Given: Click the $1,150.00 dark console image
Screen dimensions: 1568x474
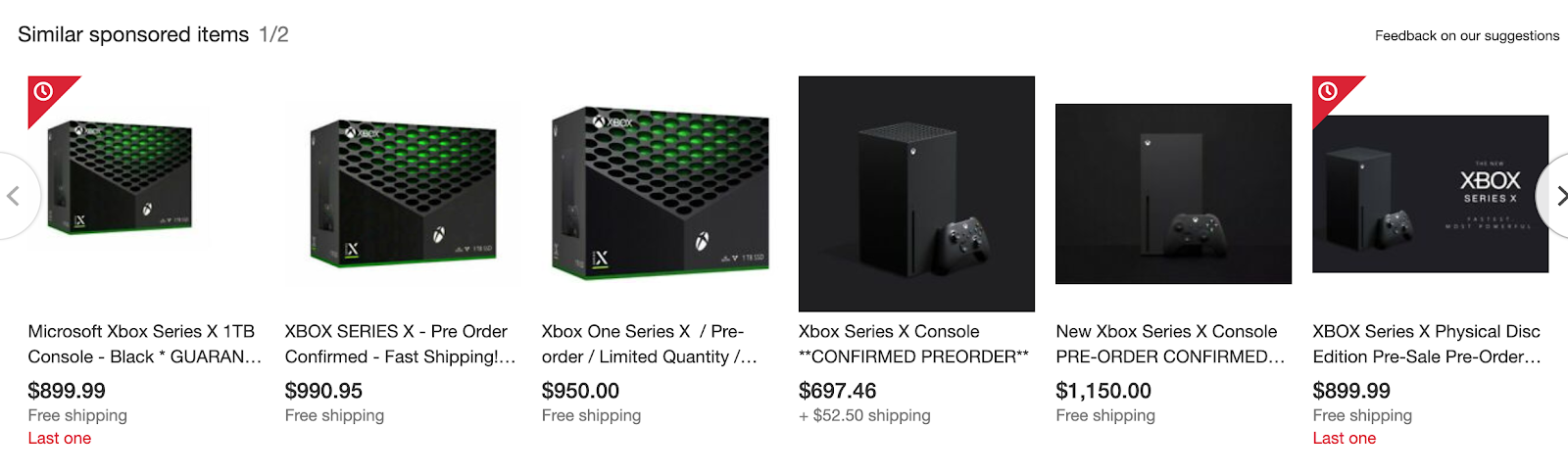Looking at the screenshot, I should [x=1173, y=194].
